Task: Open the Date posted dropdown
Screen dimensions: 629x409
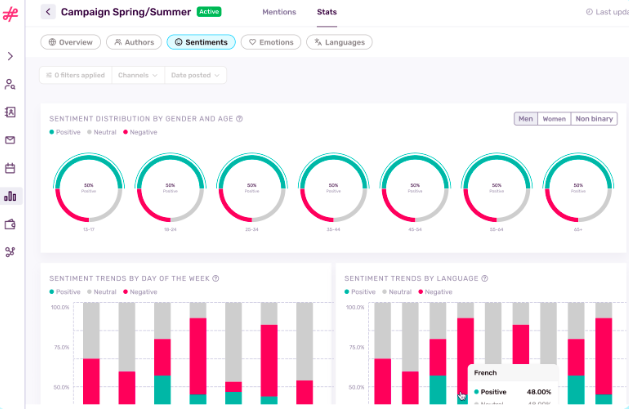Action: pos(195,75)
